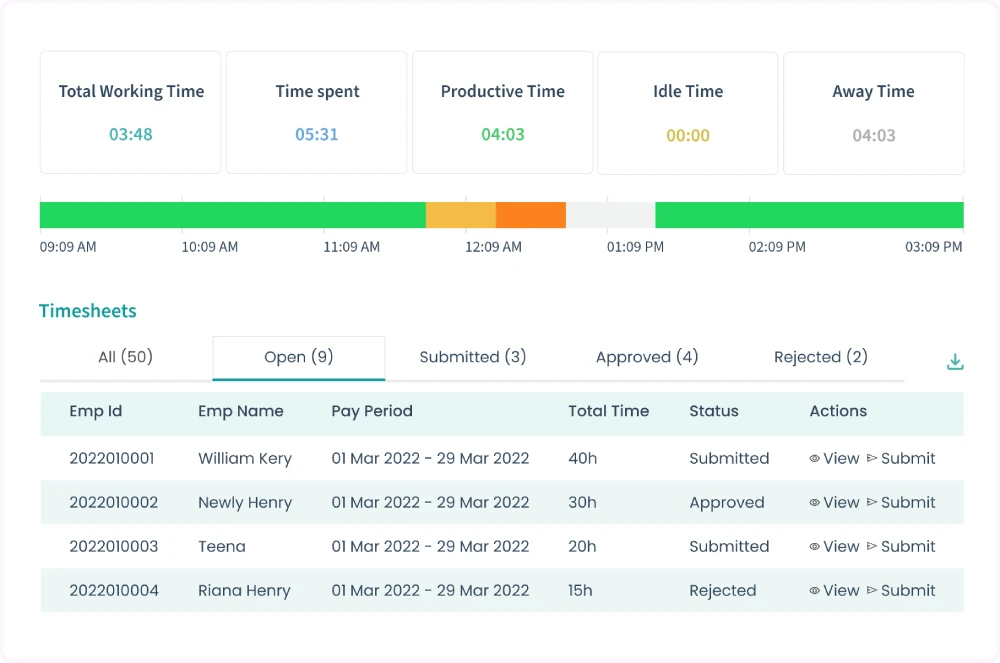Click Submitted status in Teena row
The image size is (1000, 663).
pos(729,546)
